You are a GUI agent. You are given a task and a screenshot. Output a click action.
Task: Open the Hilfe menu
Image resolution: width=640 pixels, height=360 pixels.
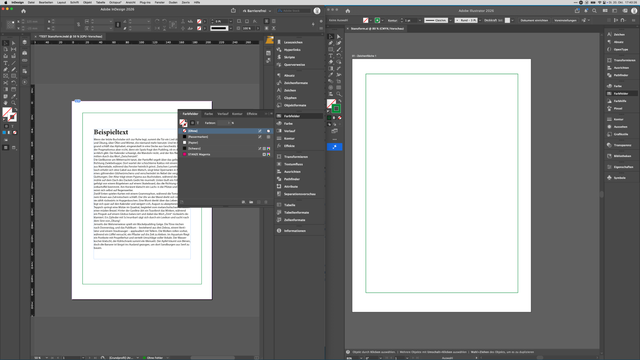pyautogui.click(x=197, y=2)
